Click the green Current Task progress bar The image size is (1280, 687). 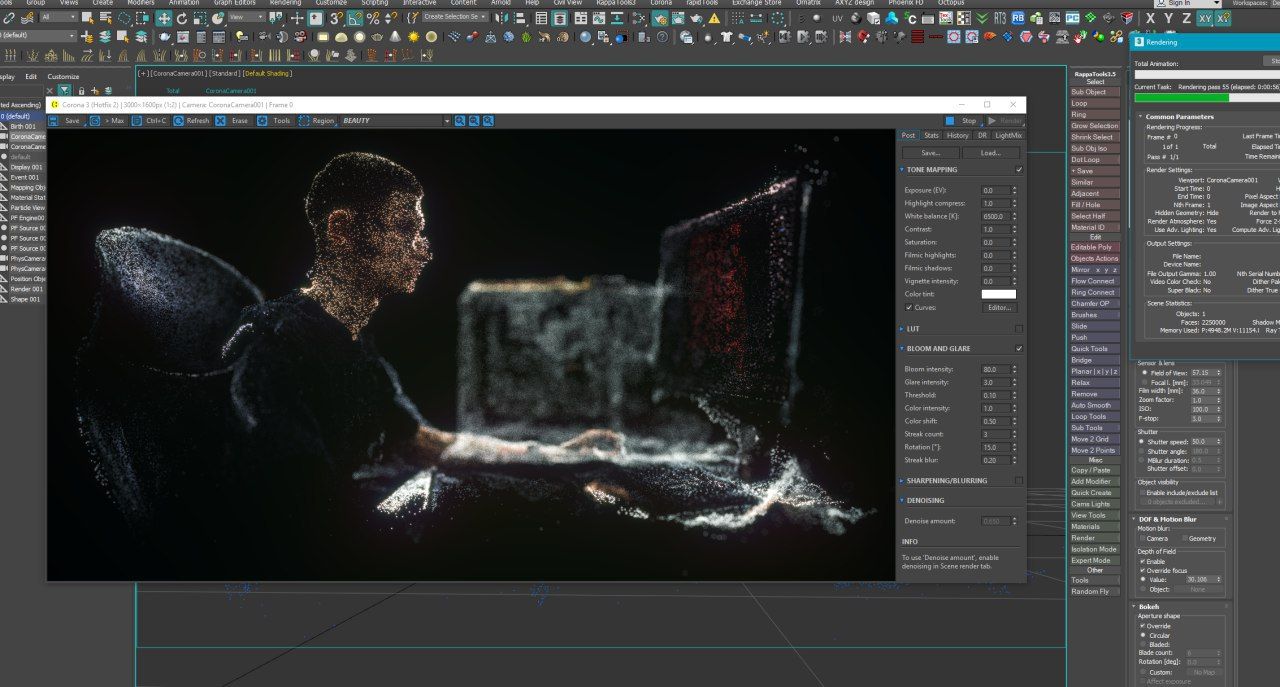point(1181,97)
